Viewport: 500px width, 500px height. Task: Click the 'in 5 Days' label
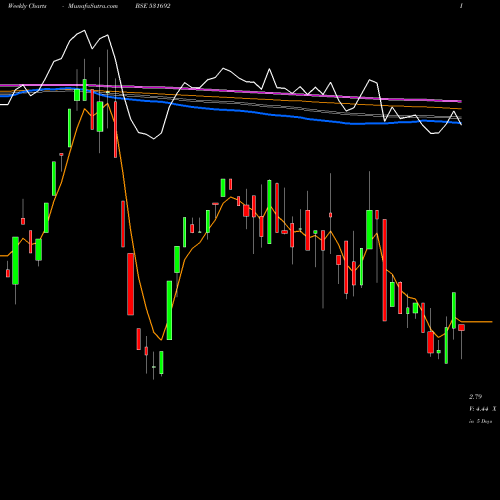(x=480, y=421)
